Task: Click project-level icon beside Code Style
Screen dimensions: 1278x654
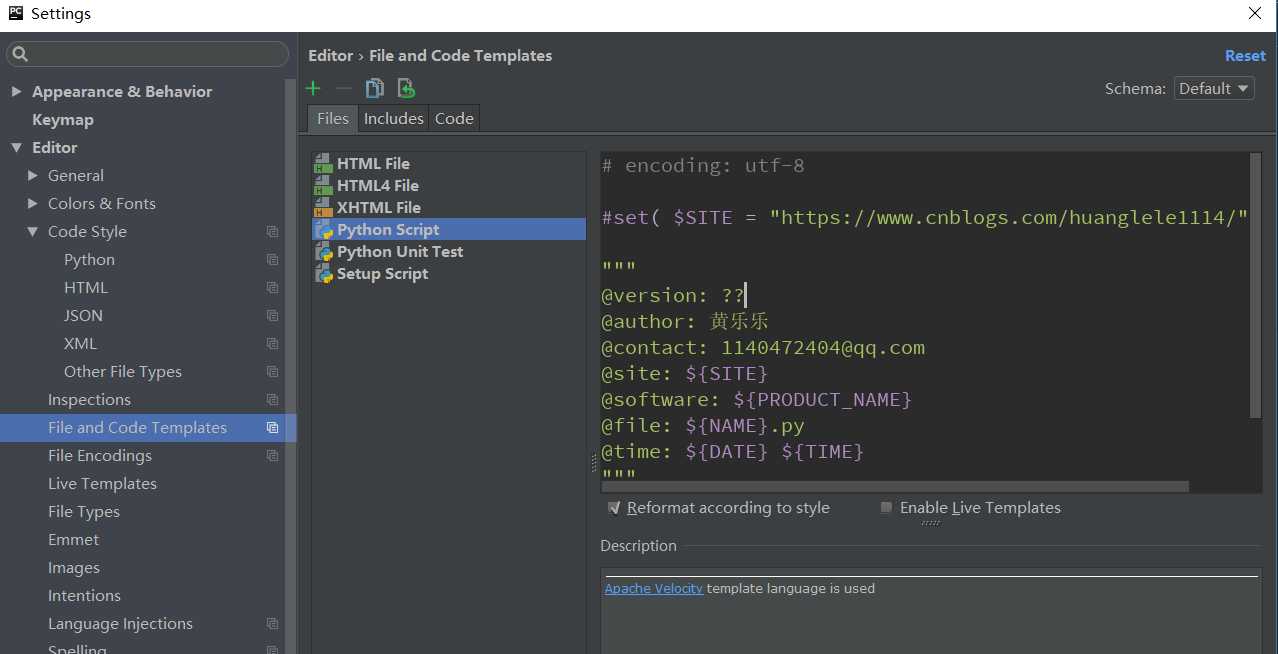Action: pos(272,231)
